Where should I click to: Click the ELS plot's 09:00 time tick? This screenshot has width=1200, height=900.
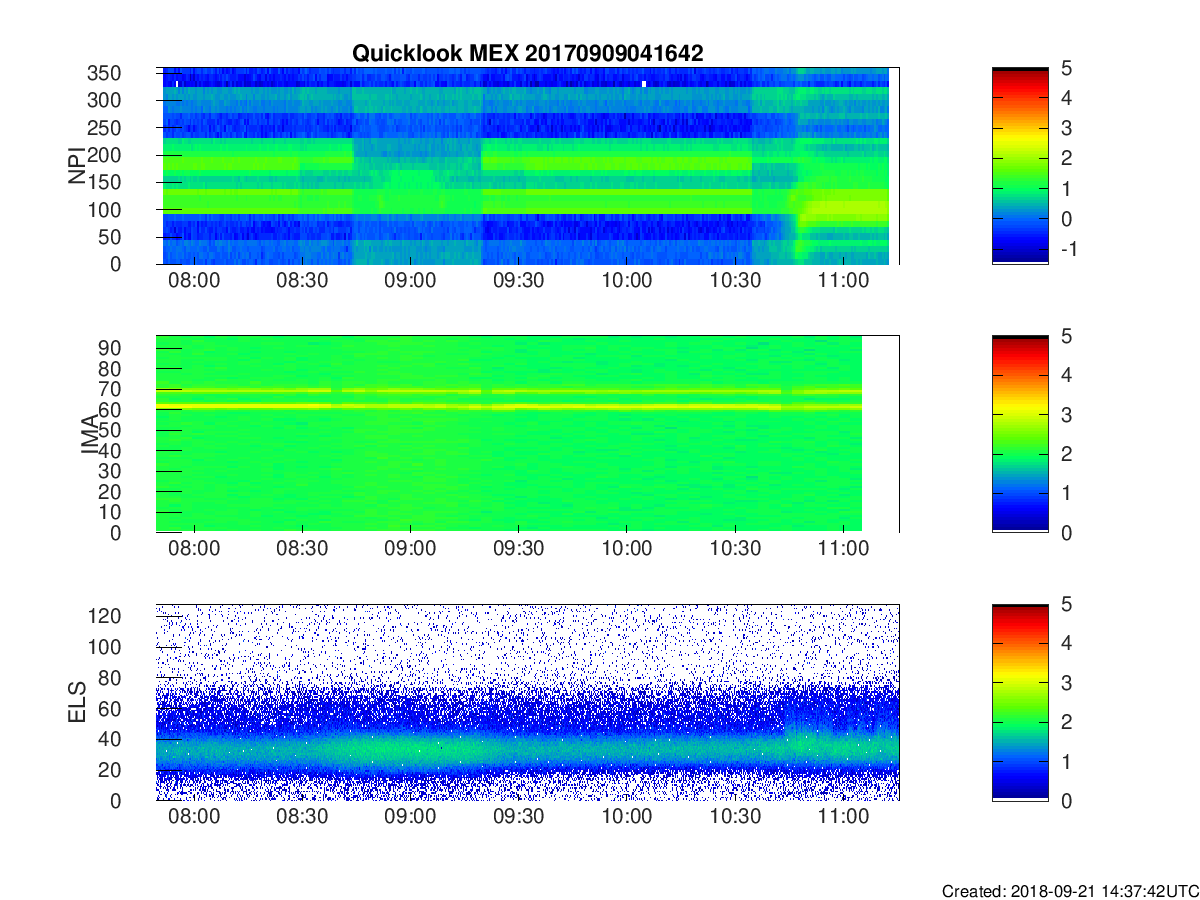410,818
